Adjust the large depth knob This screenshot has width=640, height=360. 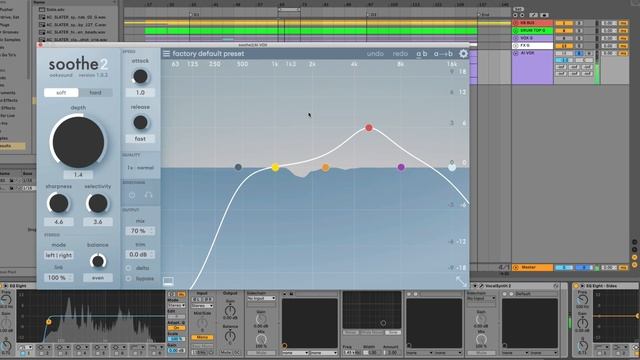(78, 142)
